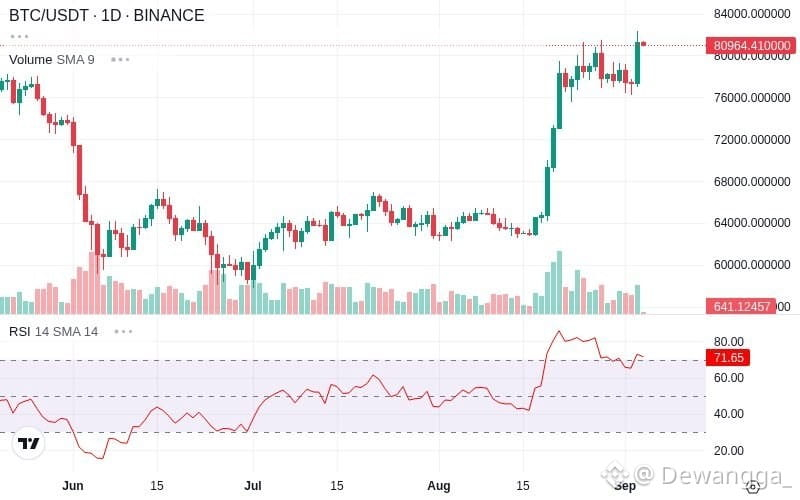Click the RSI value tag 71.65
This screenshot has width=800, height=500.
click(x=728, y=357)
